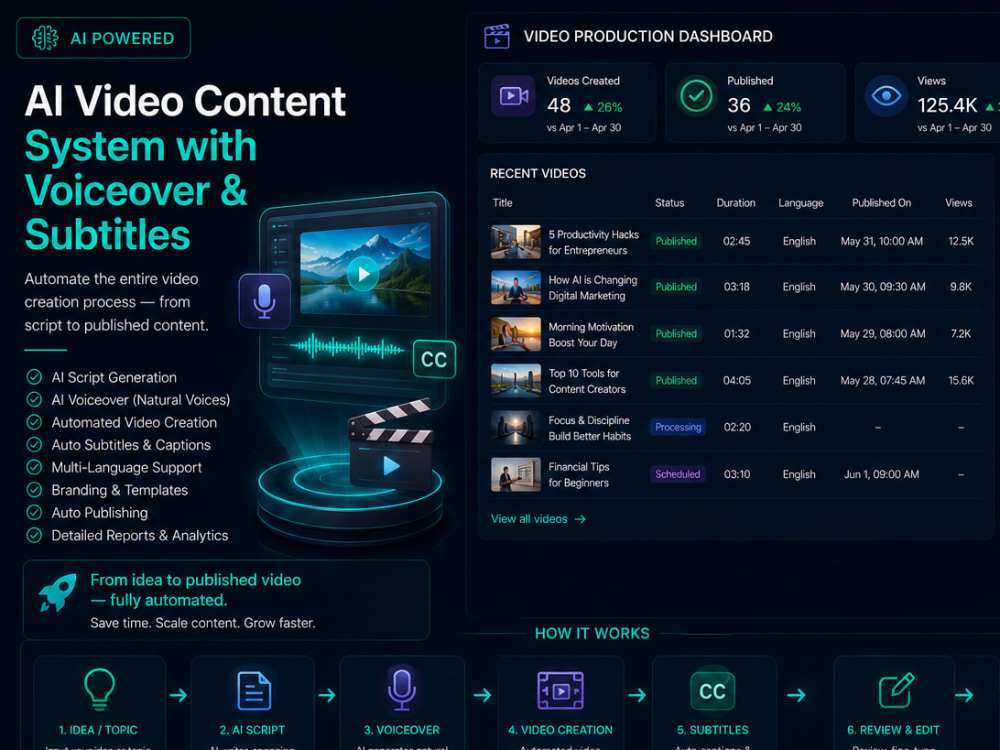Screen dimensions: 1000x750
Task: Click the HOW IT WORKS heading
Action: 592,633
